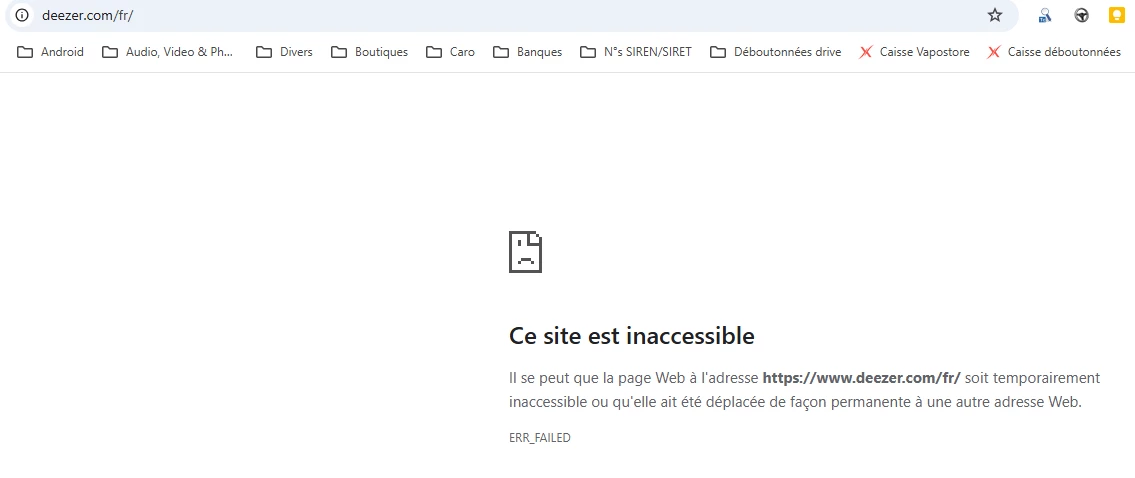
Task: Click the ERR_FAILED error code
Action: tap(540, 437)
